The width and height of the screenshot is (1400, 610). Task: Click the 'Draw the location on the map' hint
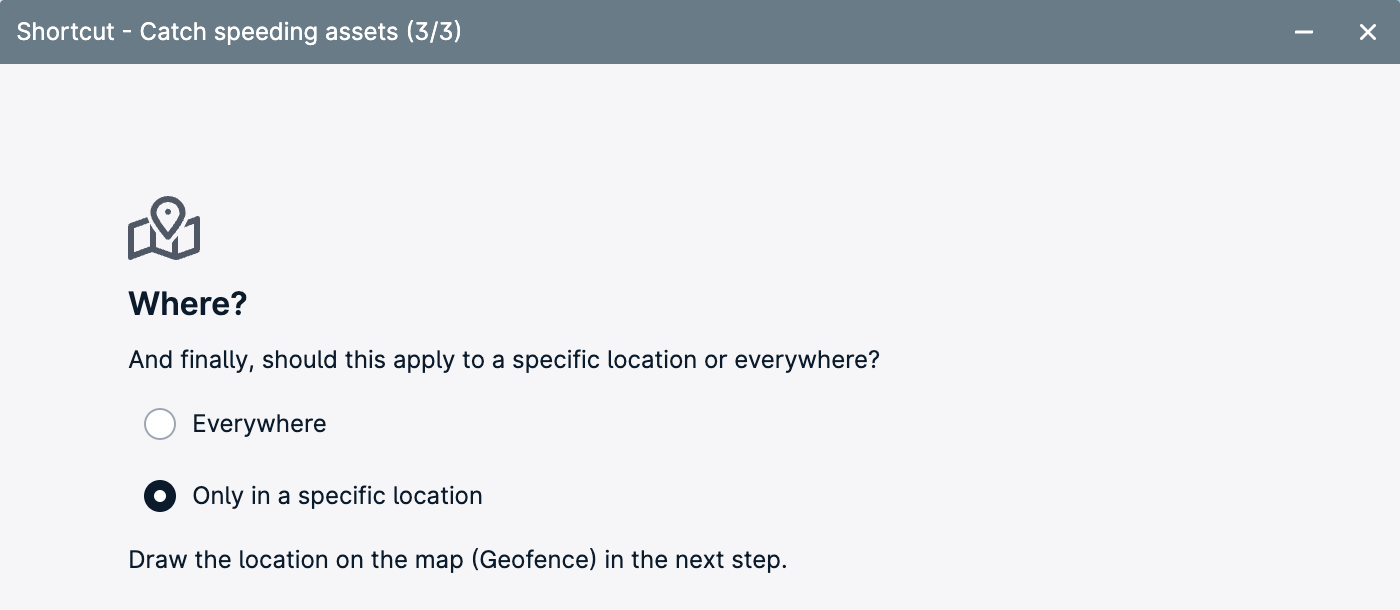coord(297,560)
